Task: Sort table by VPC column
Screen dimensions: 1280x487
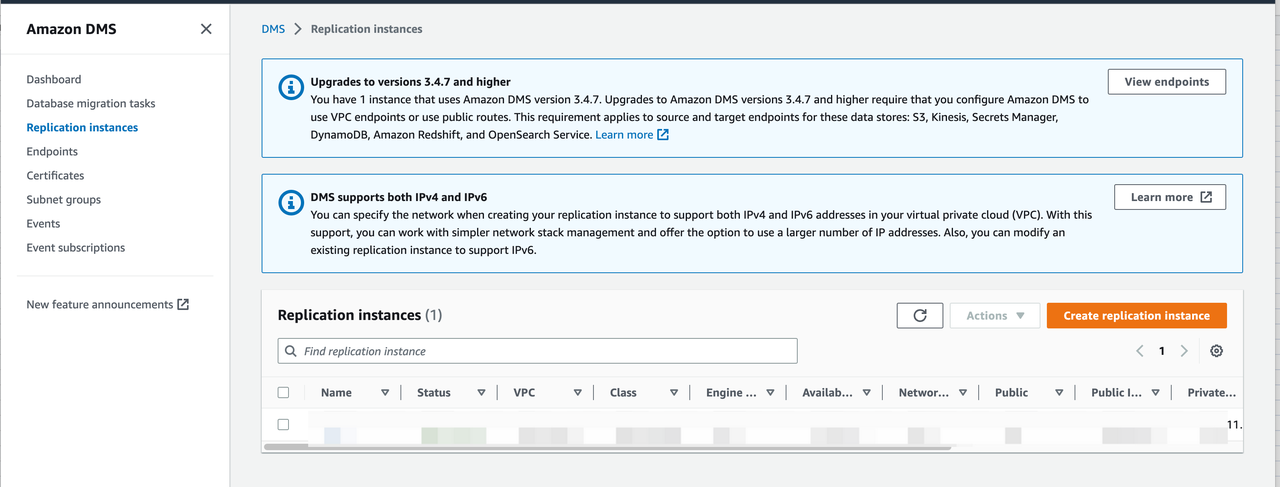Action: click(x=577, y=393)
